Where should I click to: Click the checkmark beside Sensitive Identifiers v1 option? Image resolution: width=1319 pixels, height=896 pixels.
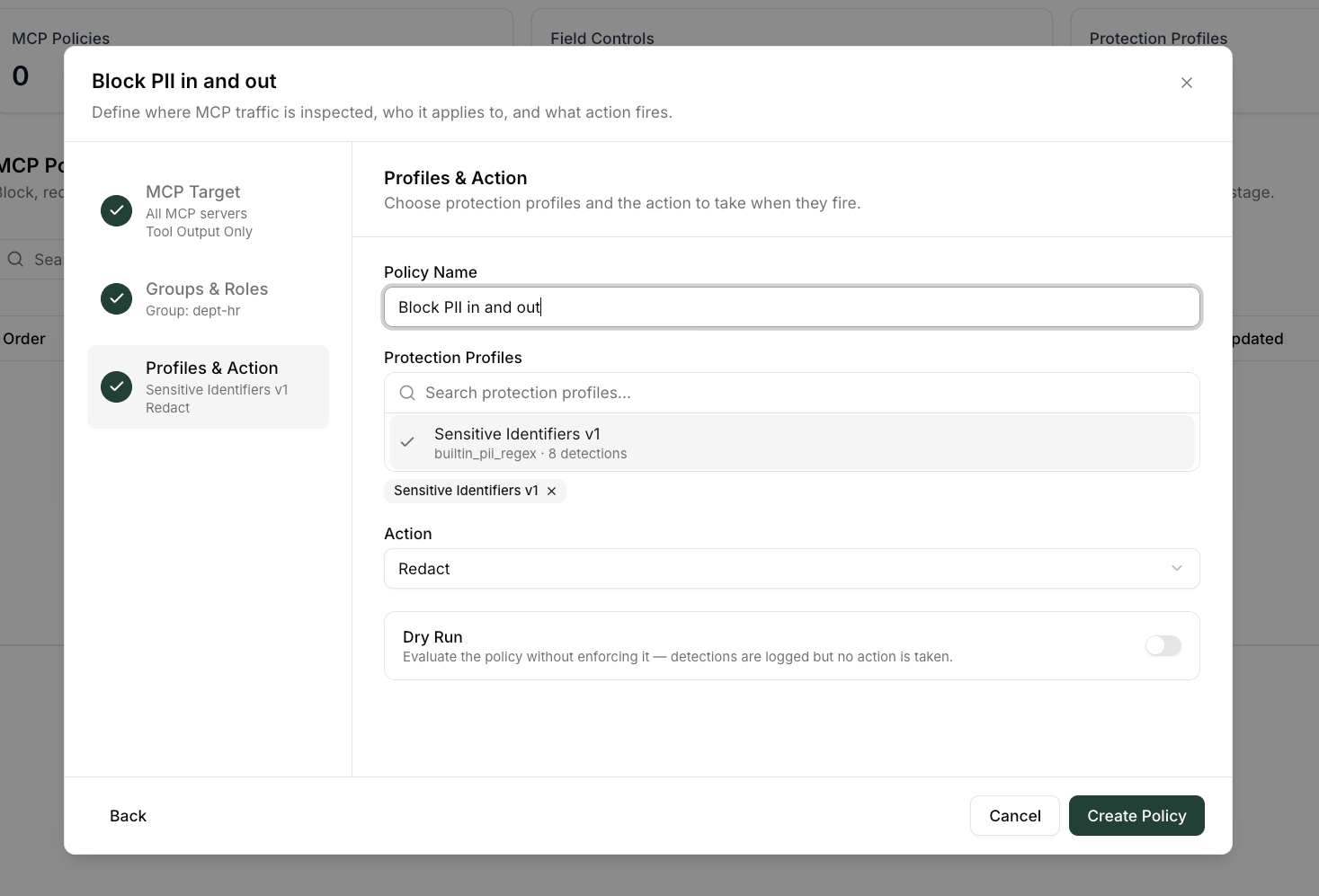point(407,442)
